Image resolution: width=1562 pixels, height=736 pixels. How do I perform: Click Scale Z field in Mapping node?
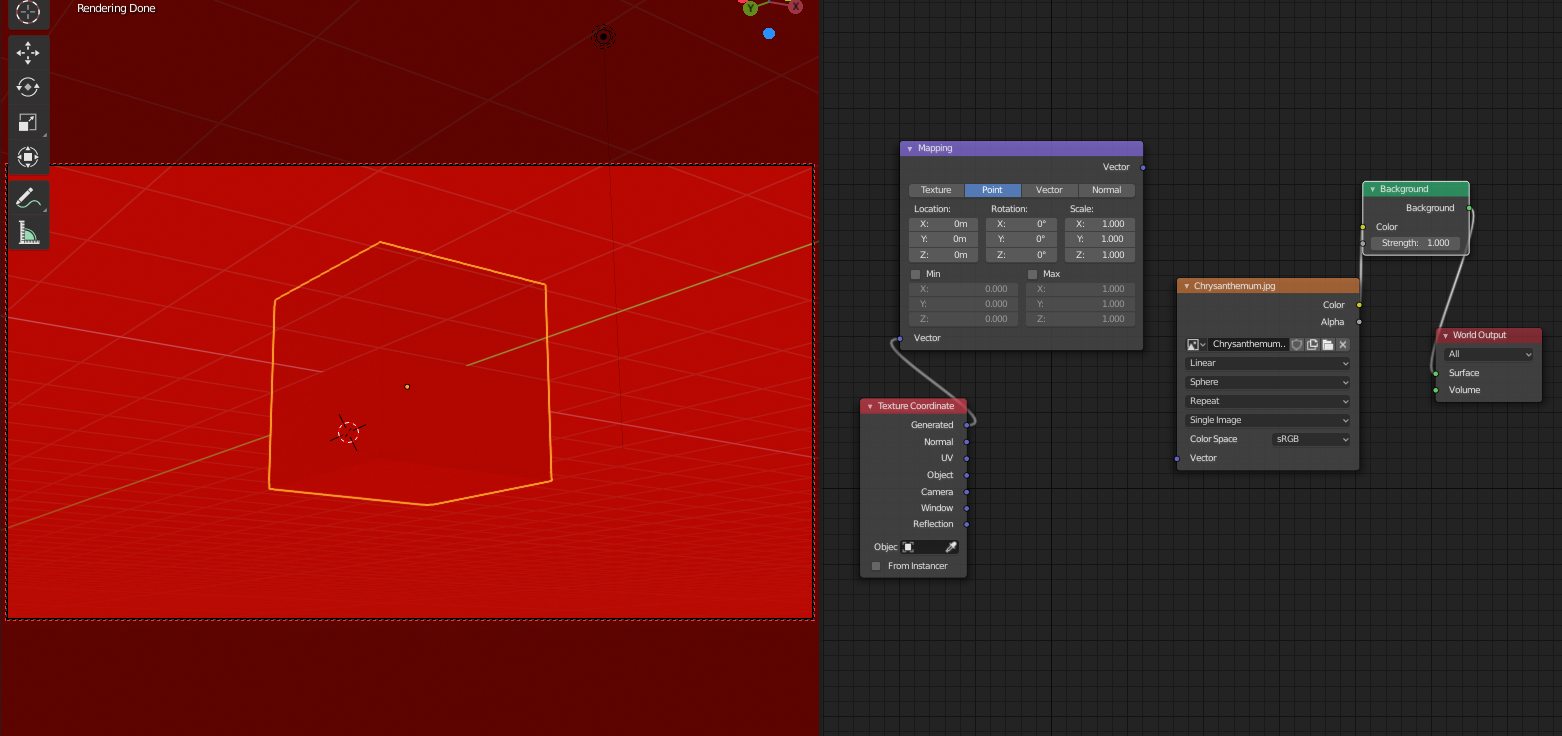tap(1100, 255)
